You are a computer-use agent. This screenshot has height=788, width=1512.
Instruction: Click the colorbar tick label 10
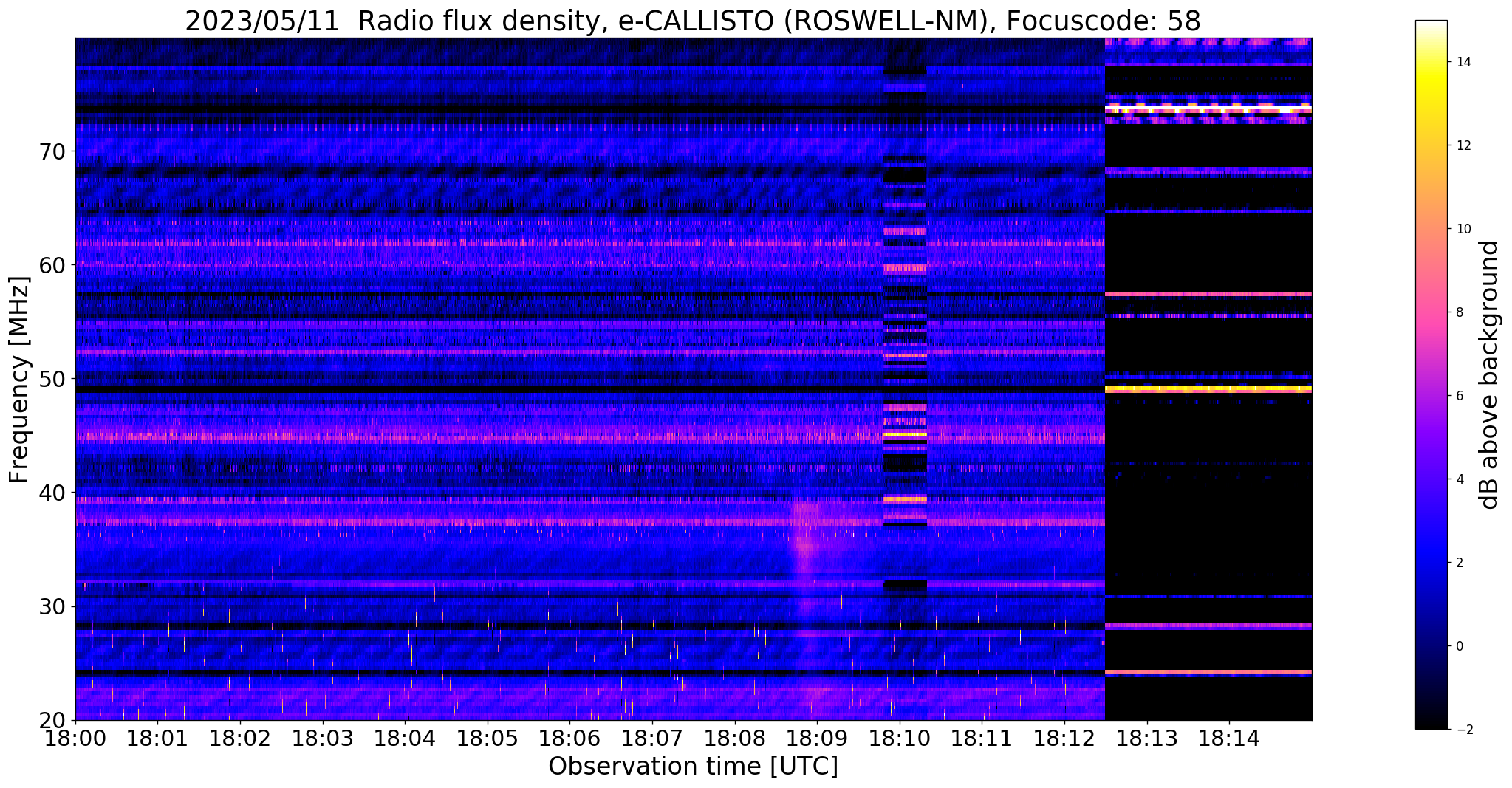pyautogui.click(x=1463, y=229)
